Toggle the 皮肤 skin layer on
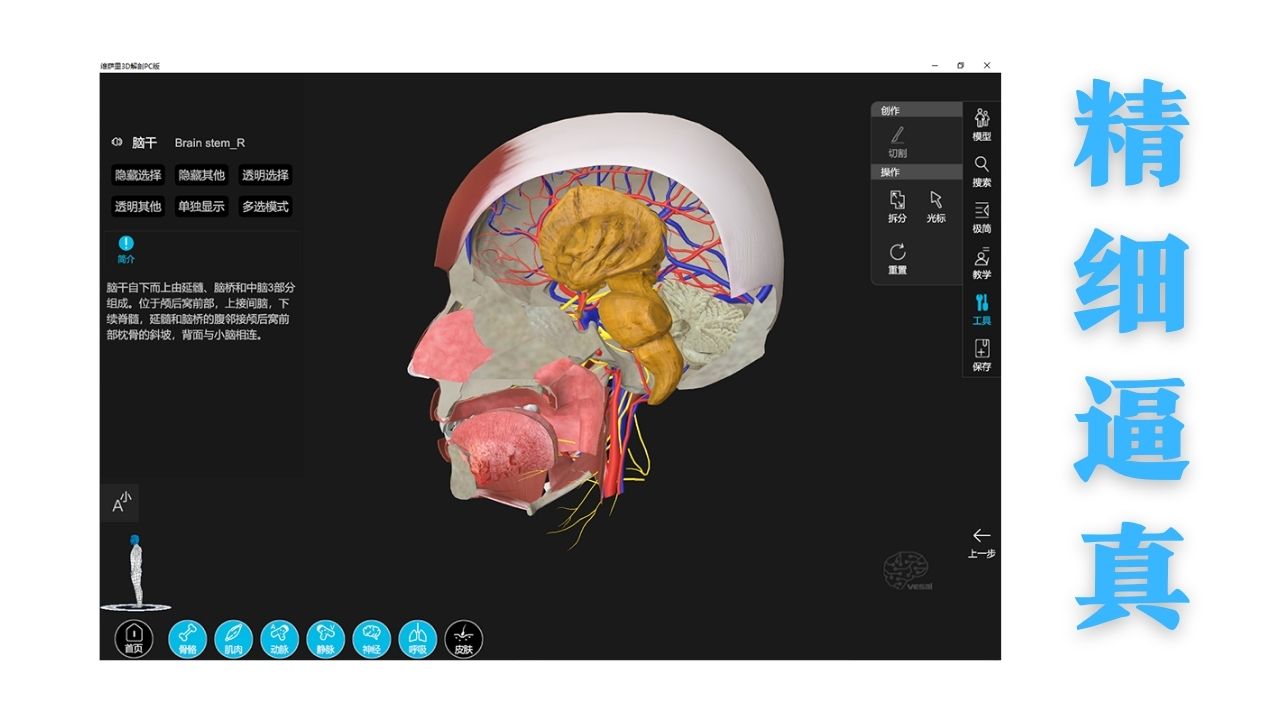 click(463, 638)
